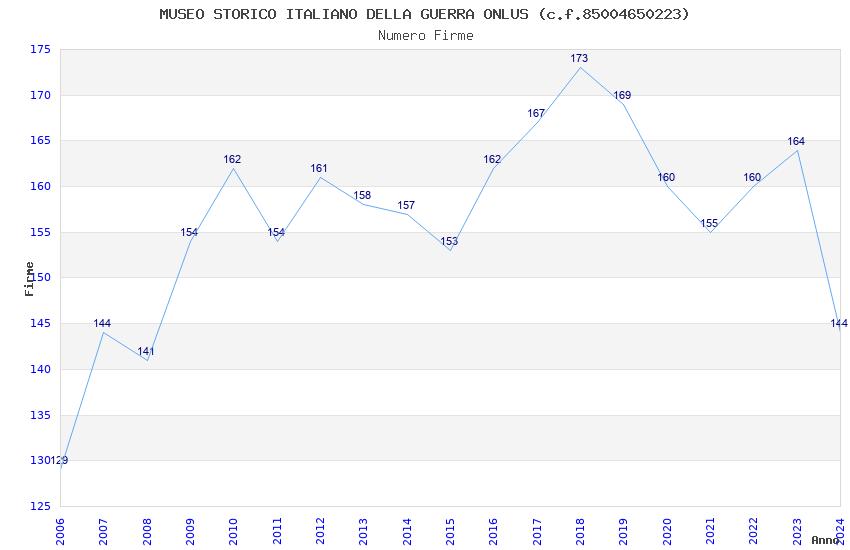
Task: Select the 169 data label for 2019
Action: tap(622, 95)
